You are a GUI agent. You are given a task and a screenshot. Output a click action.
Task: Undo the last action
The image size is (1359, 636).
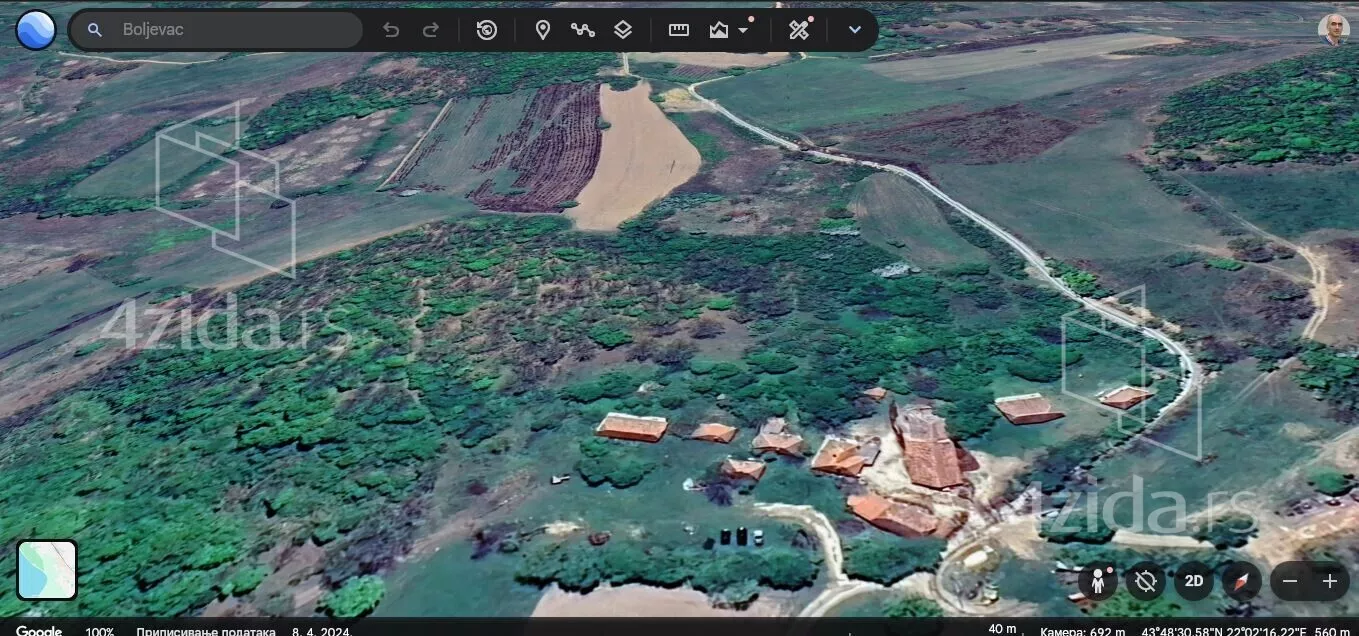pos(391,30)
